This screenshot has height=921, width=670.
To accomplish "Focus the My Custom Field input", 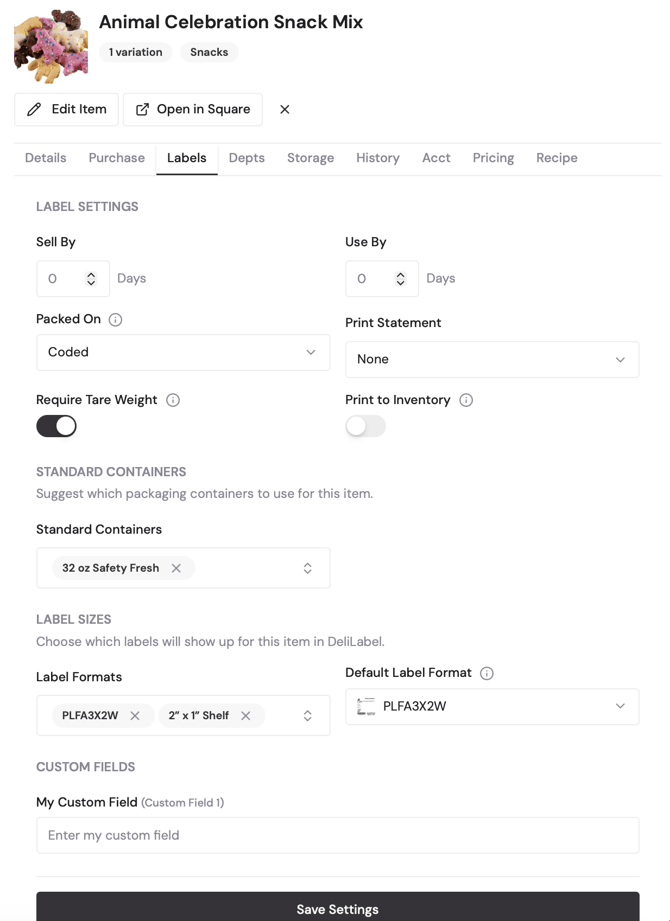I will pyautogui.click(x=338, y=835).
